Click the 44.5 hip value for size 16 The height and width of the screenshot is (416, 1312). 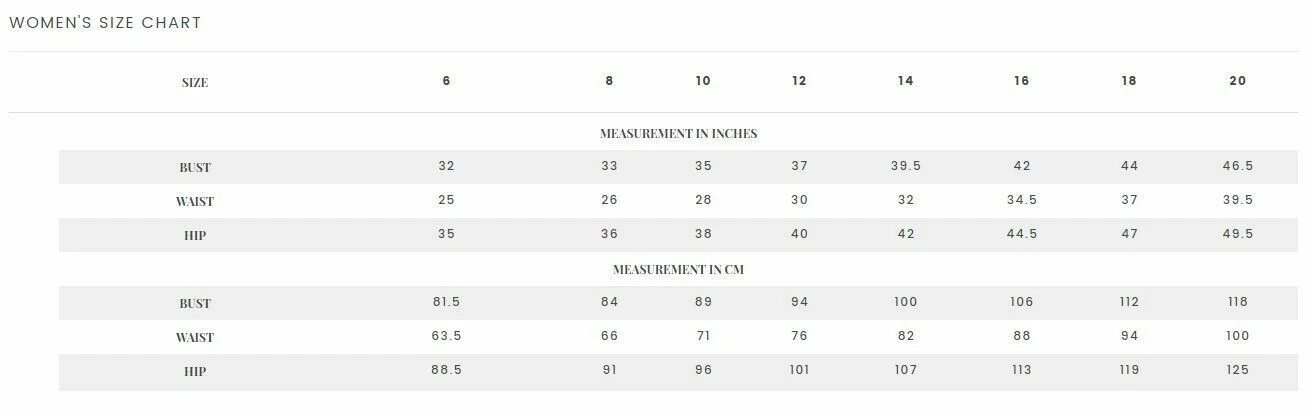(1021, 234)
